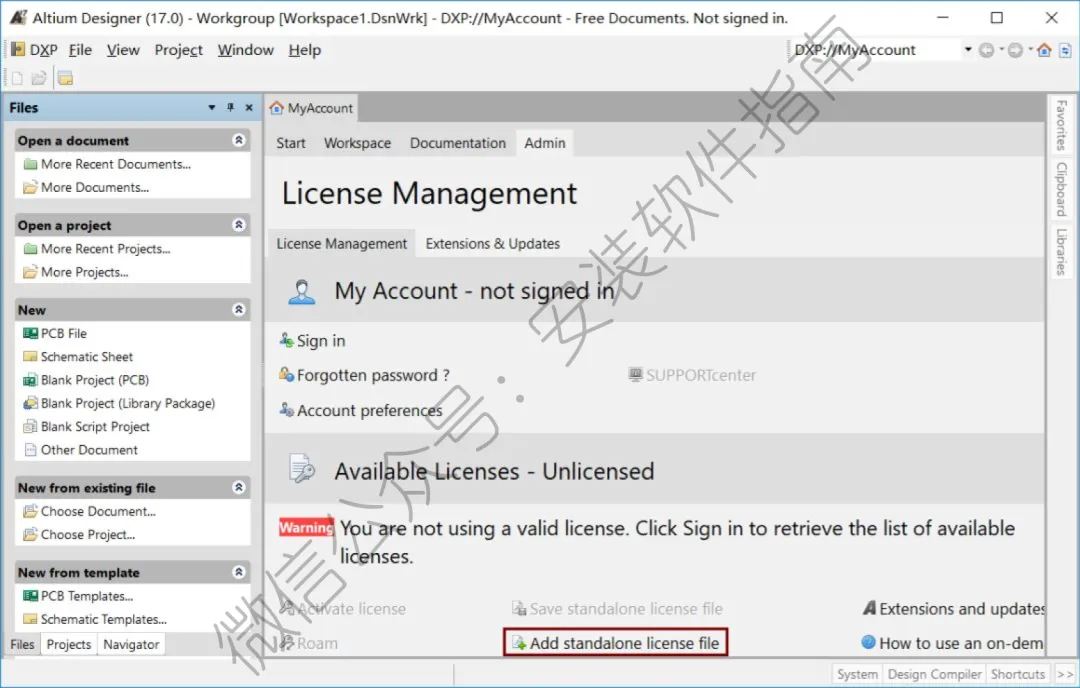Expand hidden status bar panels with >> button

[1065, 674]
